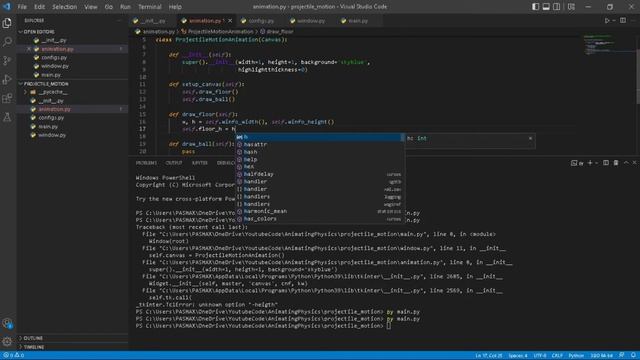Screen dimensions: 640x360
Task: Change line endings via CRLF
Action: (557, 356)
